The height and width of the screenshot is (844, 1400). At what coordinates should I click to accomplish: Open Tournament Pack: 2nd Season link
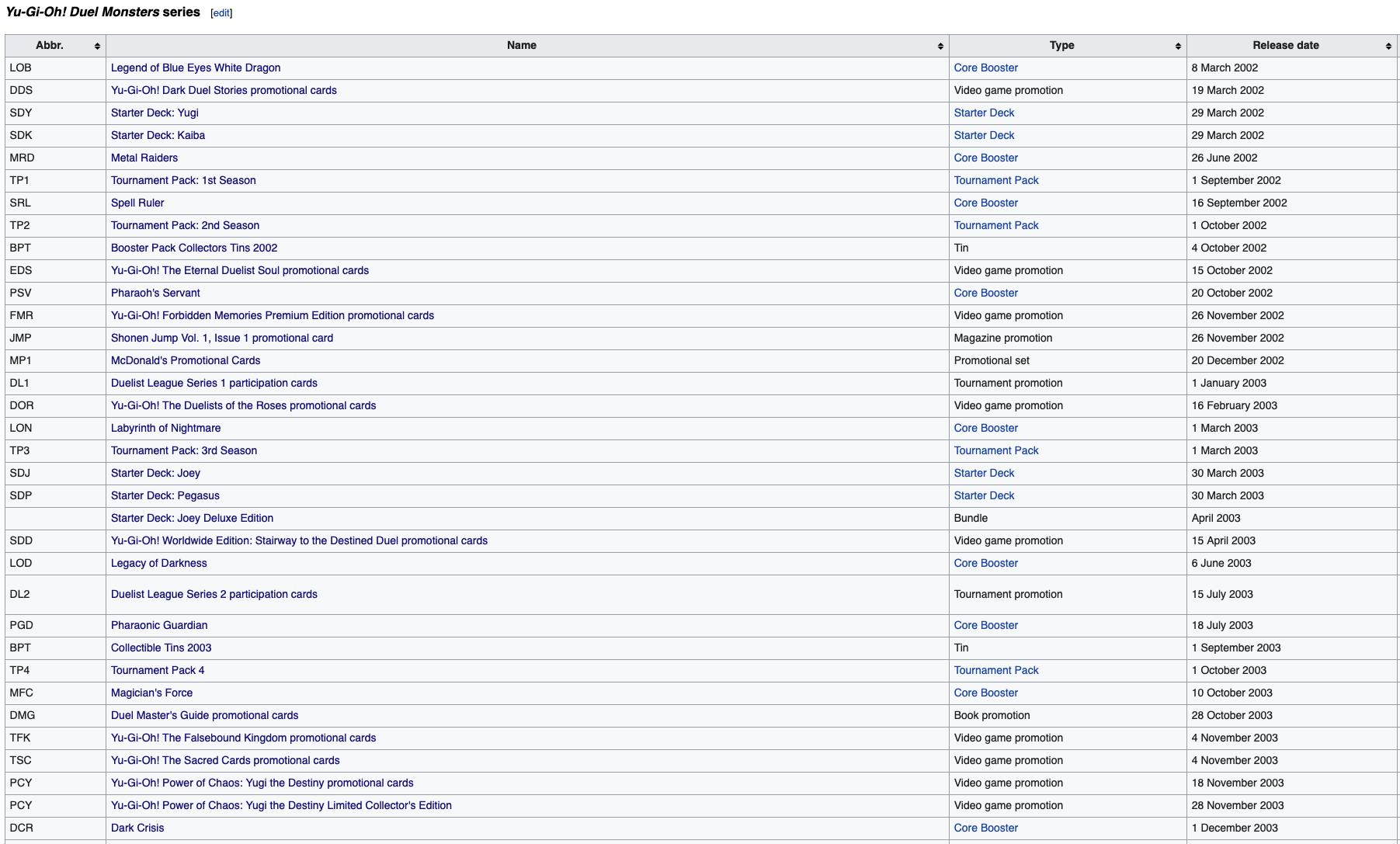[x=185, y=226]
